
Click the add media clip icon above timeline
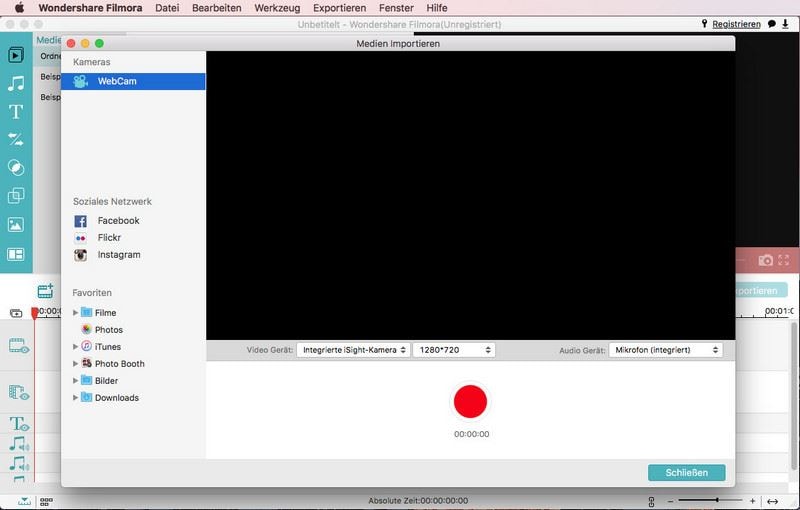45,291
